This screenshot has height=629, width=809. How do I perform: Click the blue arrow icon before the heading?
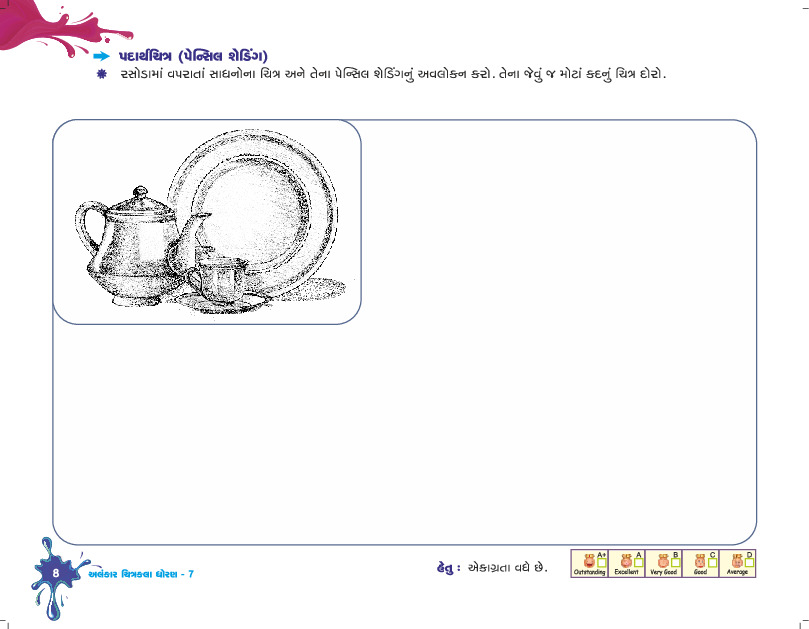point(102,56)
